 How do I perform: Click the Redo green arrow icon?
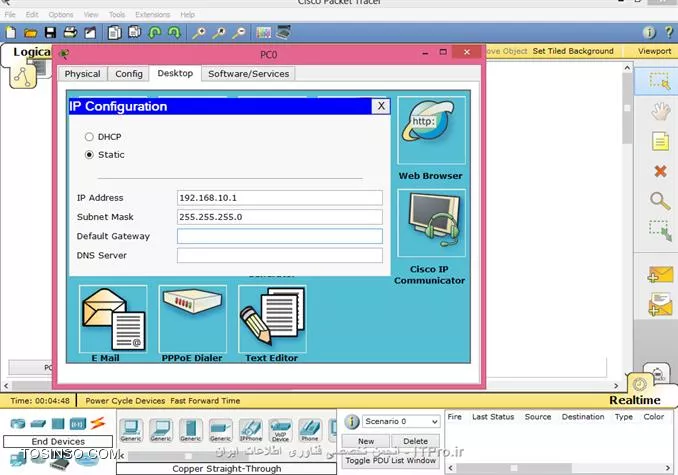click(x=174, y=33)
